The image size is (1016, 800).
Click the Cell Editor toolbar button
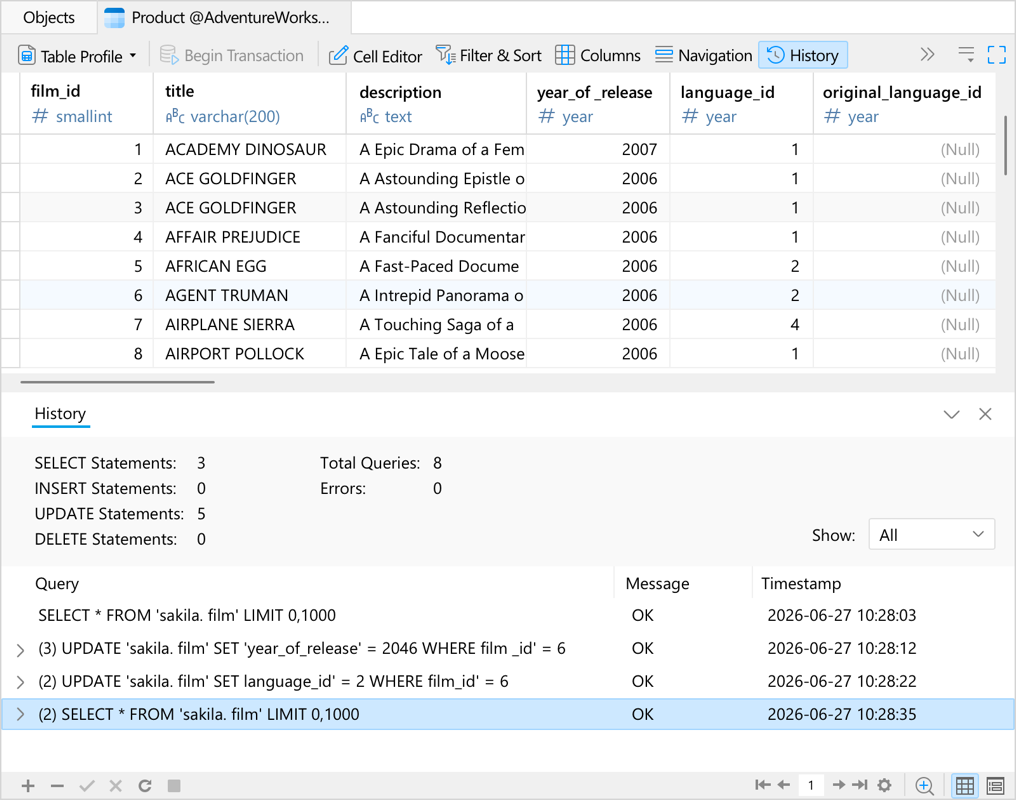375,56
